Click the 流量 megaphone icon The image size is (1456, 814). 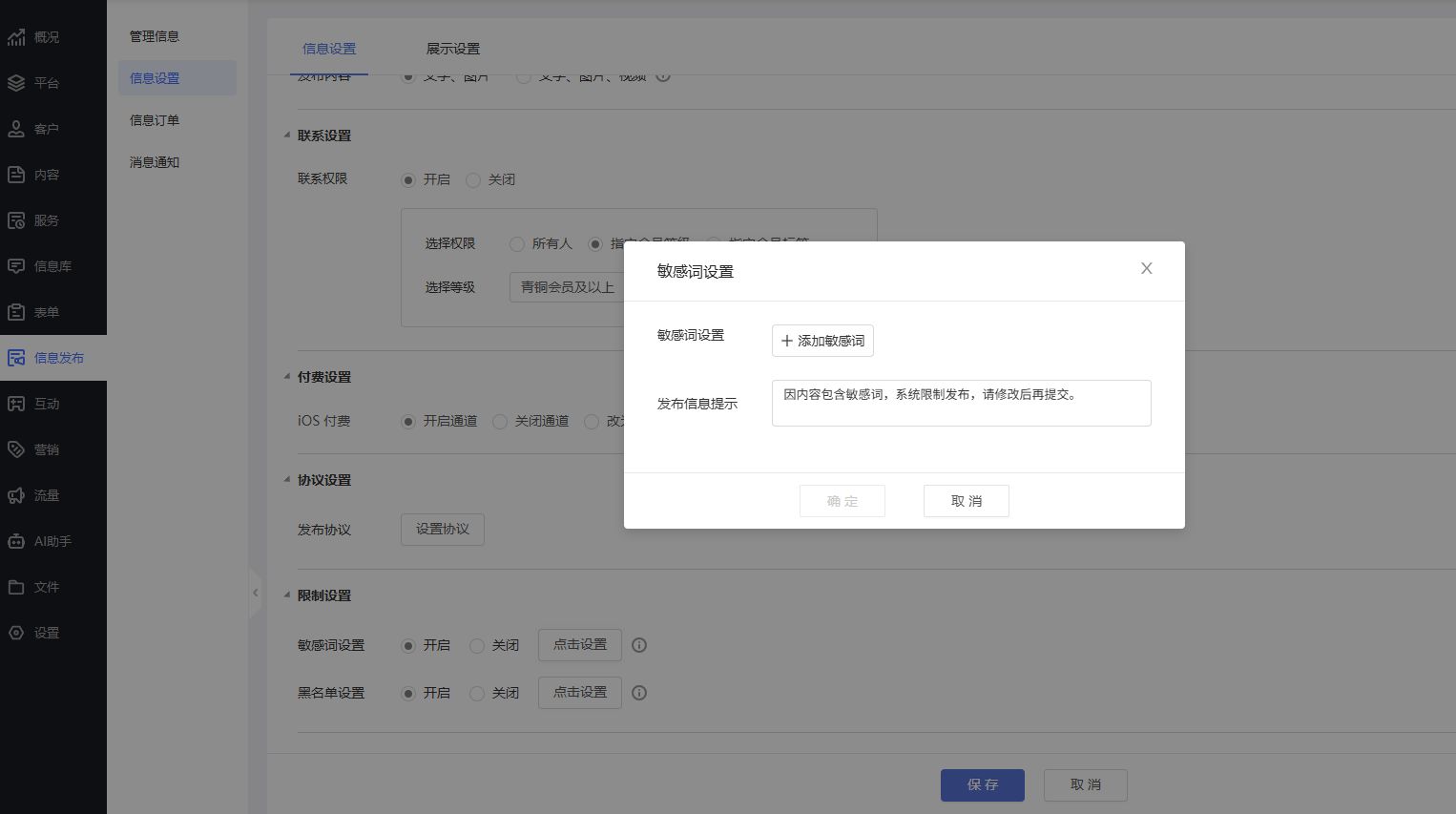coord(16,495)
